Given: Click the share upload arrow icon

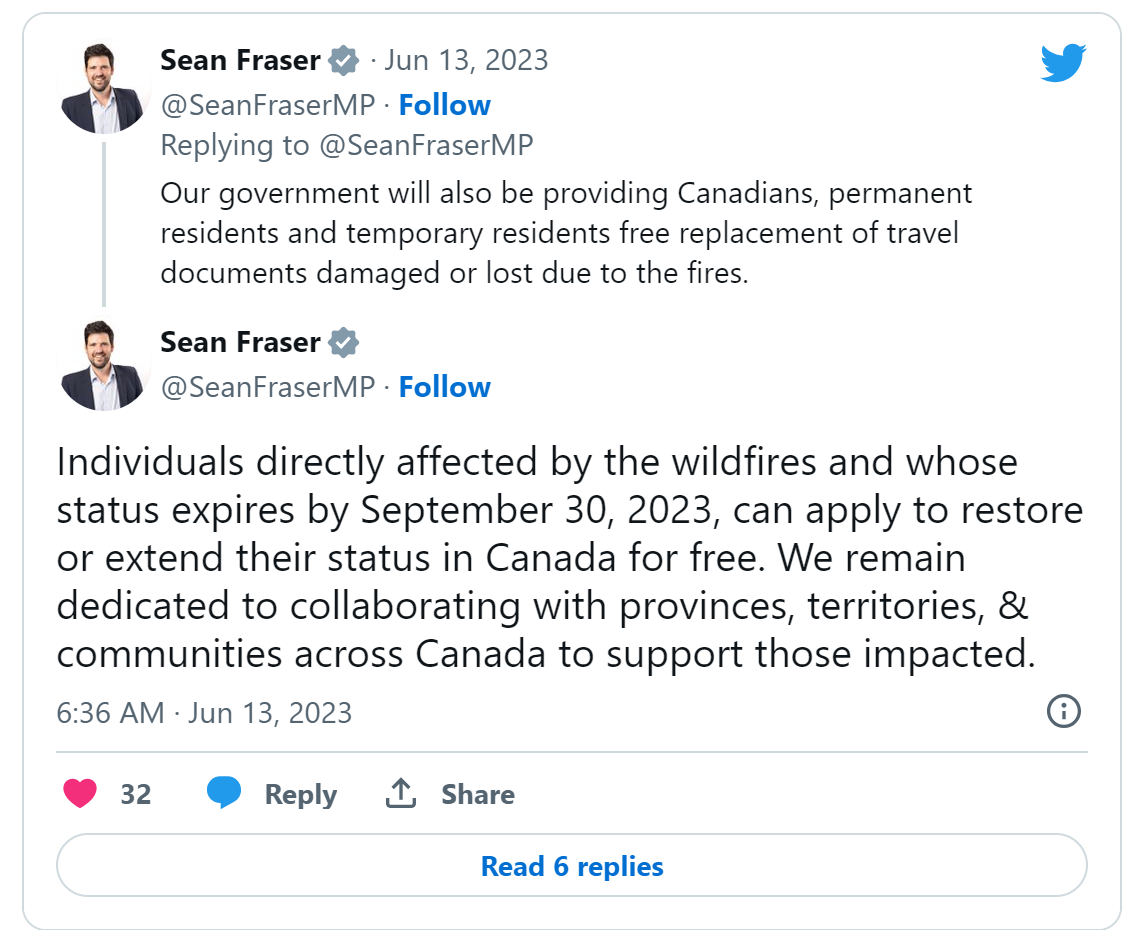Looking at the screenshot, I should (x=400, y=794).
